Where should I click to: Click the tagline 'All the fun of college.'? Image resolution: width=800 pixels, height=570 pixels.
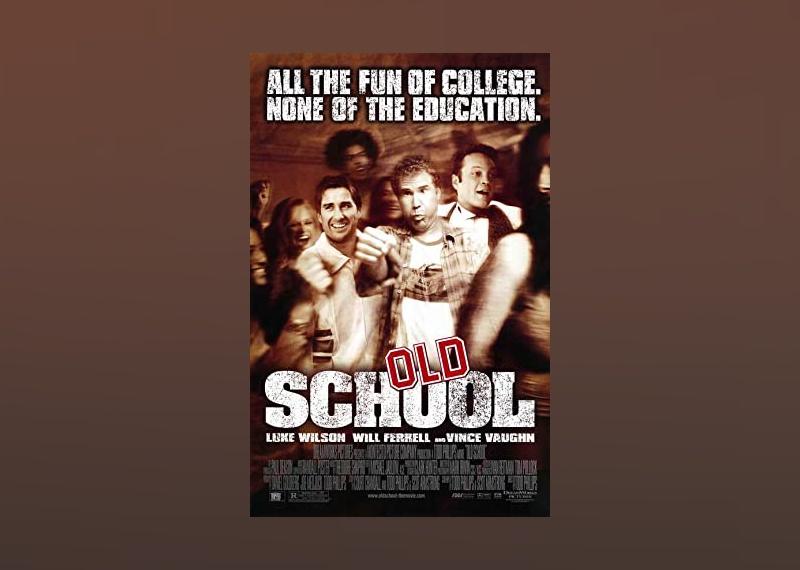403,83
